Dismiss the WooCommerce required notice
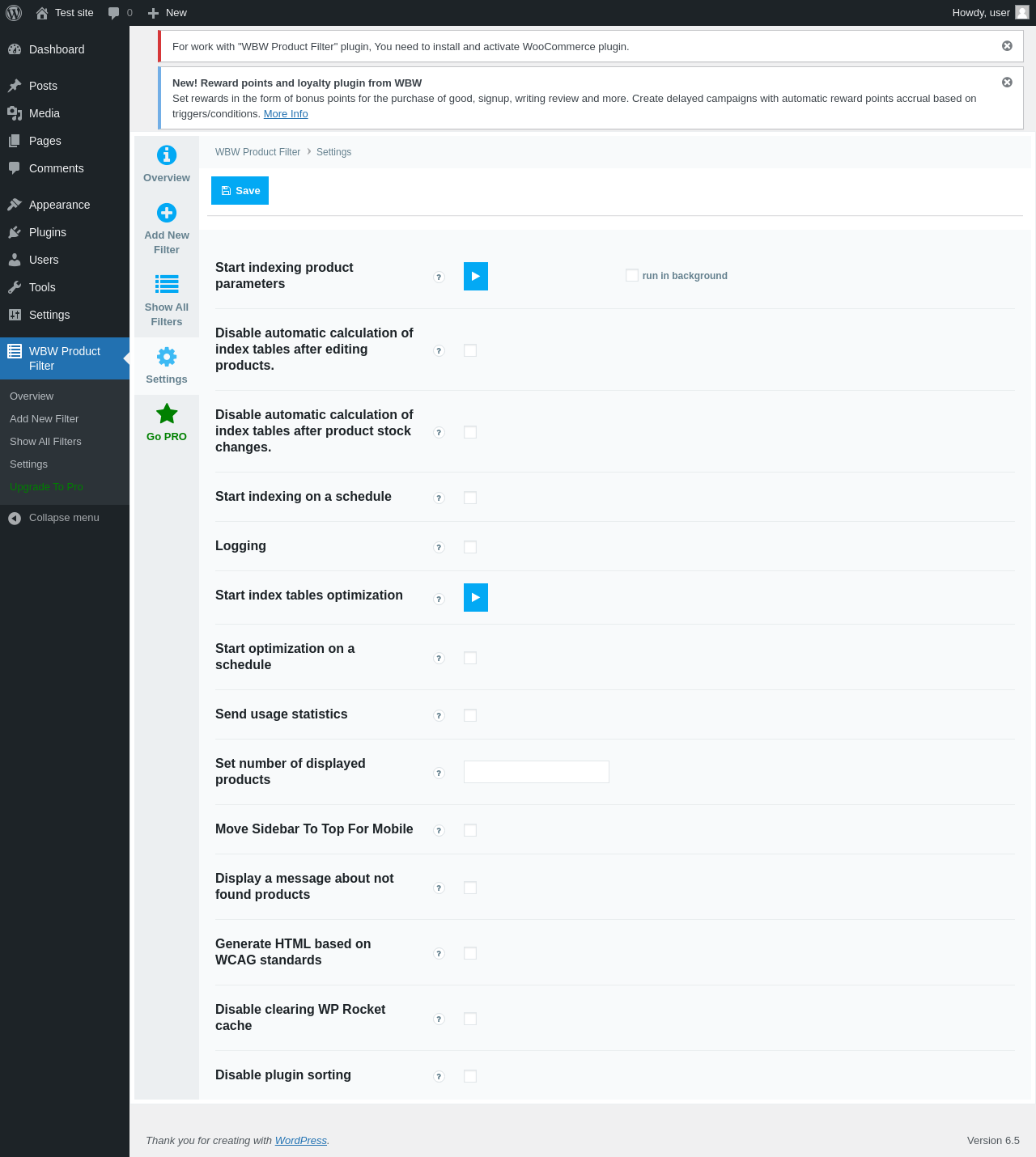Image resolution: width=1036 pixels, height=1157 pixels. [x=1007, y=46]
